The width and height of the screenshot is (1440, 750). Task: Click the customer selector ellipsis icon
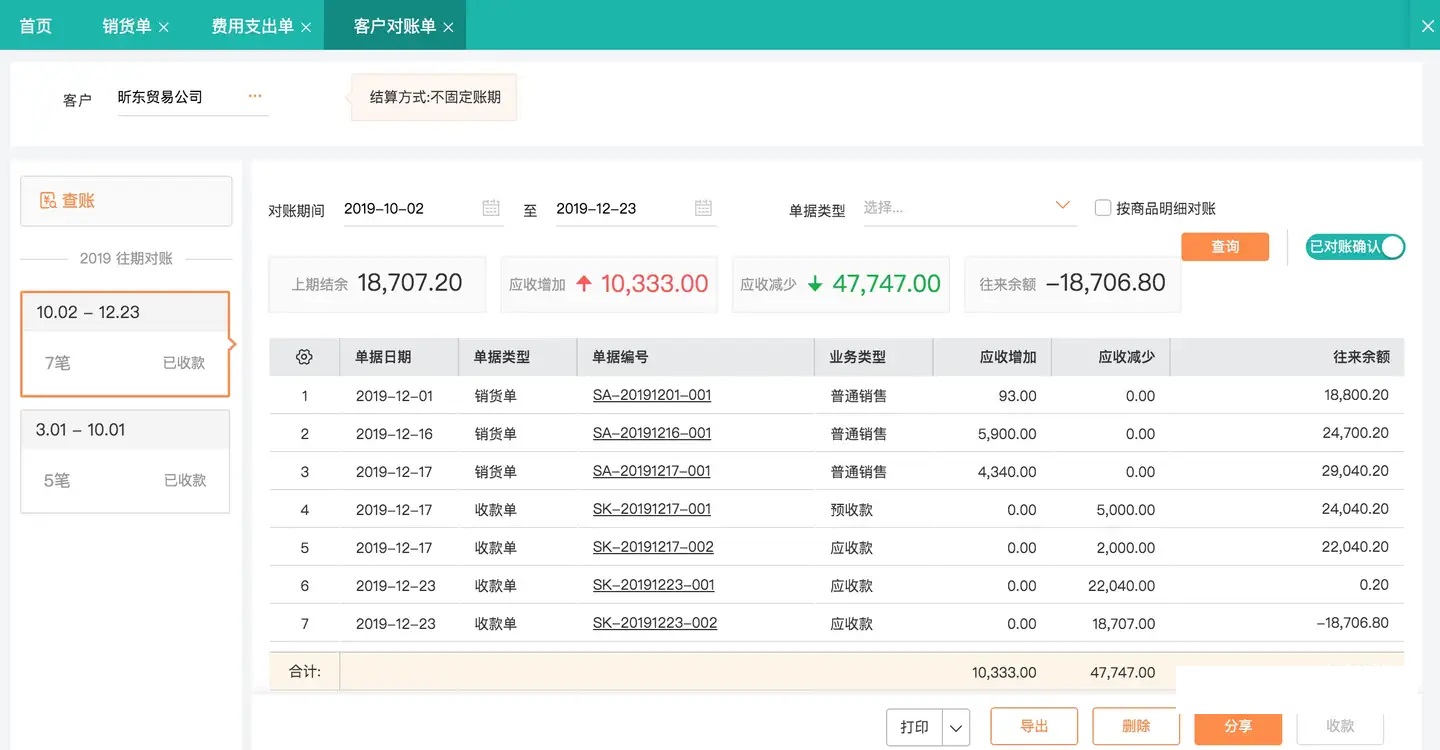[255, 97]
